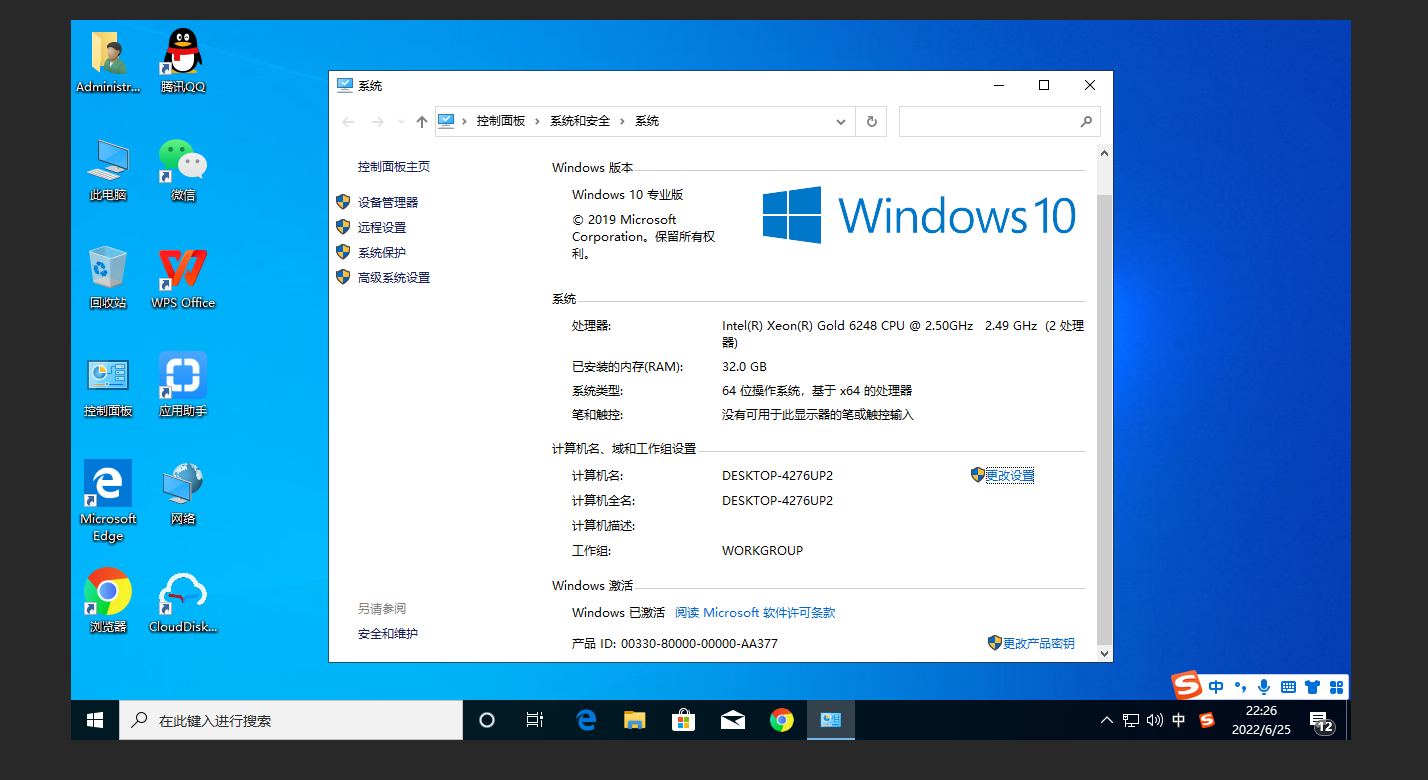1428x780 pixels.
Task: Click the System window taskbar button
Action: [831, 720]
